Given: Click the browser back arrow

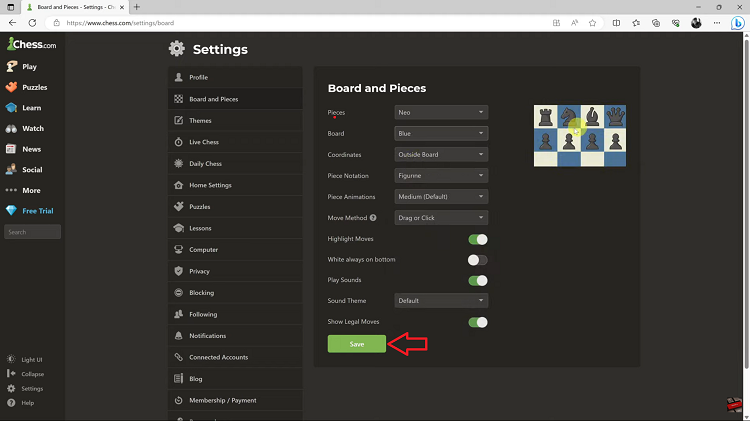Looking at the screenshot, I should [12, 22].
